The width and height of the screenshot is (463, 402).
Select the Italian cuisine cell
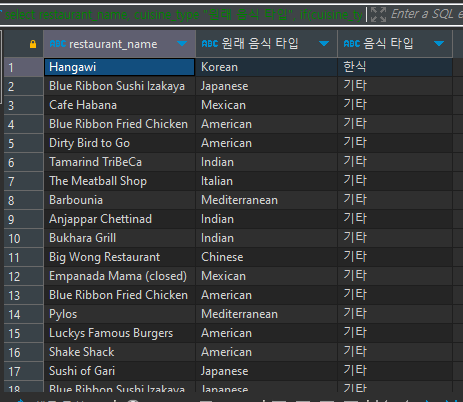(267, 181)
